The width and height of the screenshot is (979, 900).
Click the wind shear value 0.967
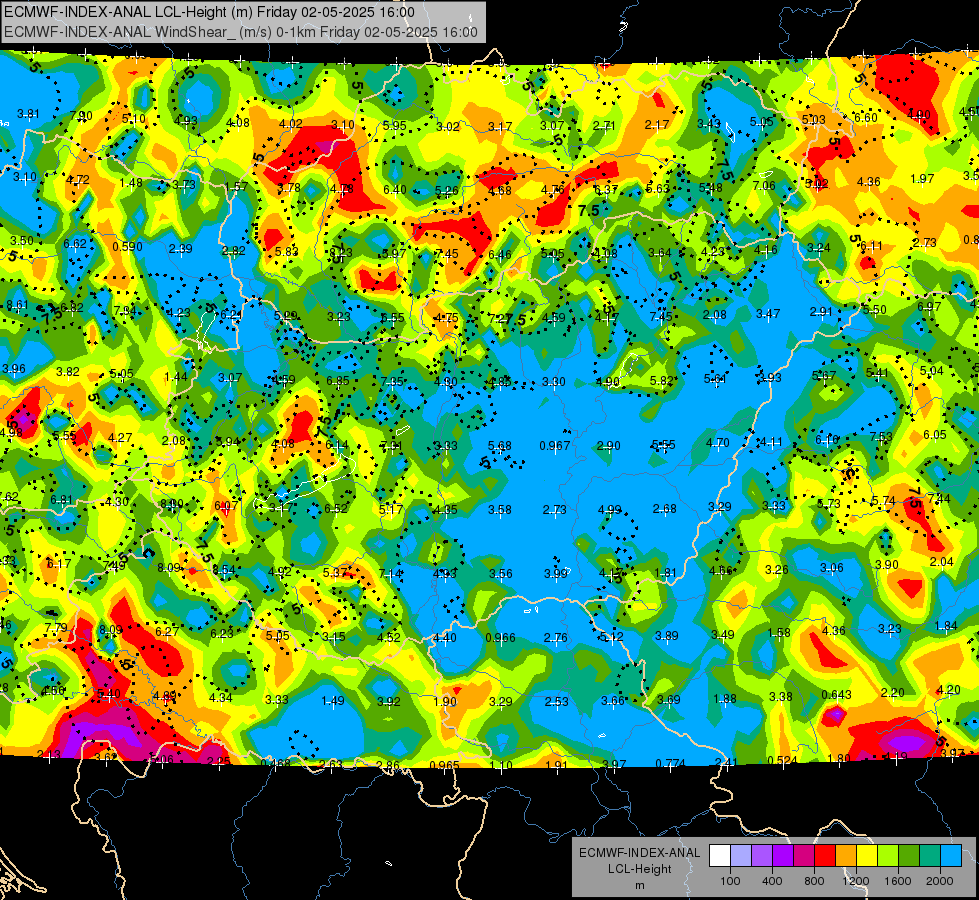point(554,445)
